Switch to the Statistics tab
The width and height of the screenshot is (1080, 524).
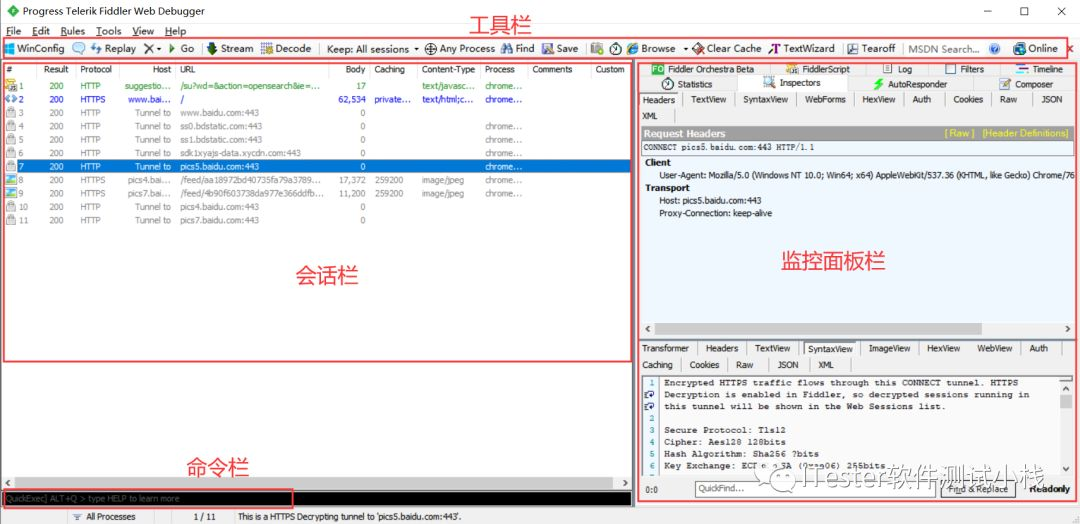click(687, 84)
